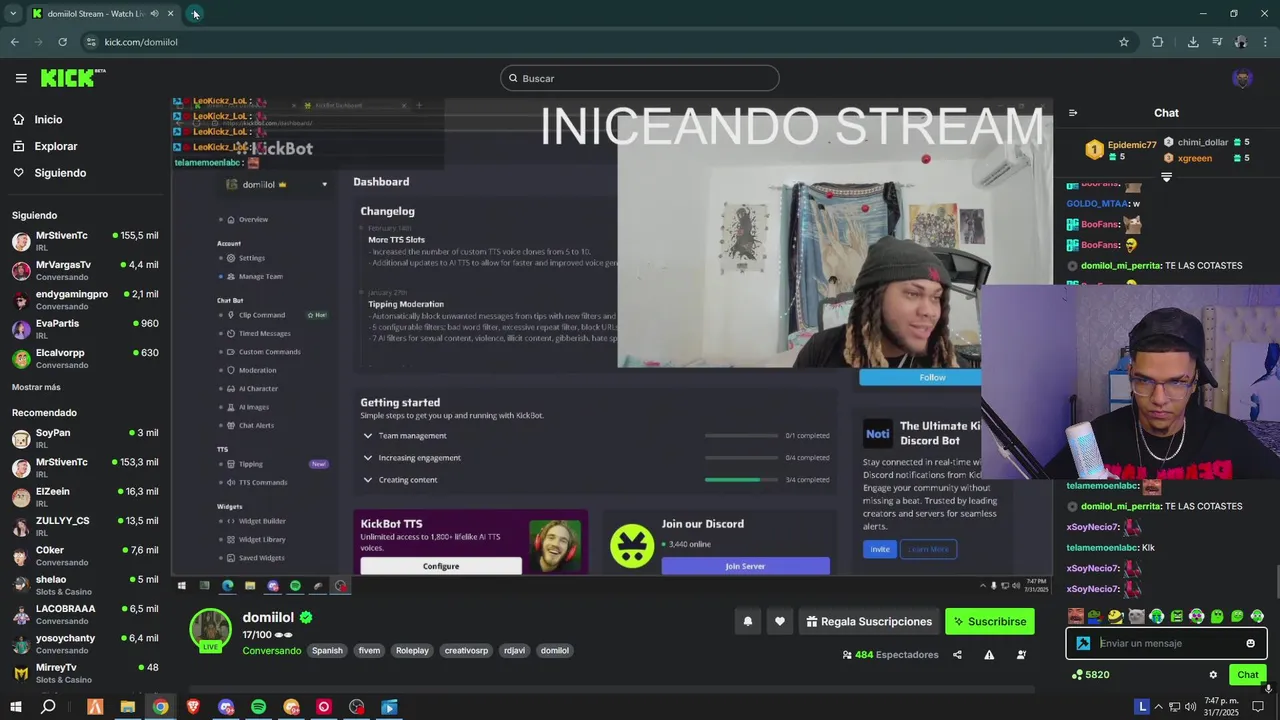The height and width of the screenshot is (720, 1280).
Task: Expand the gift leaderboard in chat
Action: tap(1166, 177)
